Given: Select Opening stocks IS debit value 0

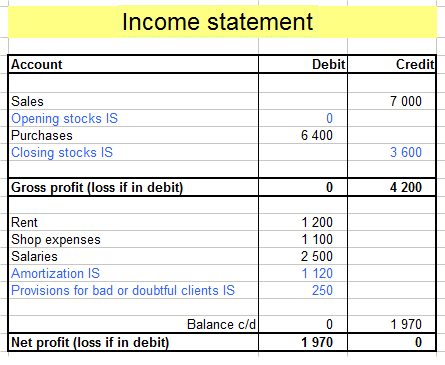Looking at the screenshot, I should pos(303,118).
